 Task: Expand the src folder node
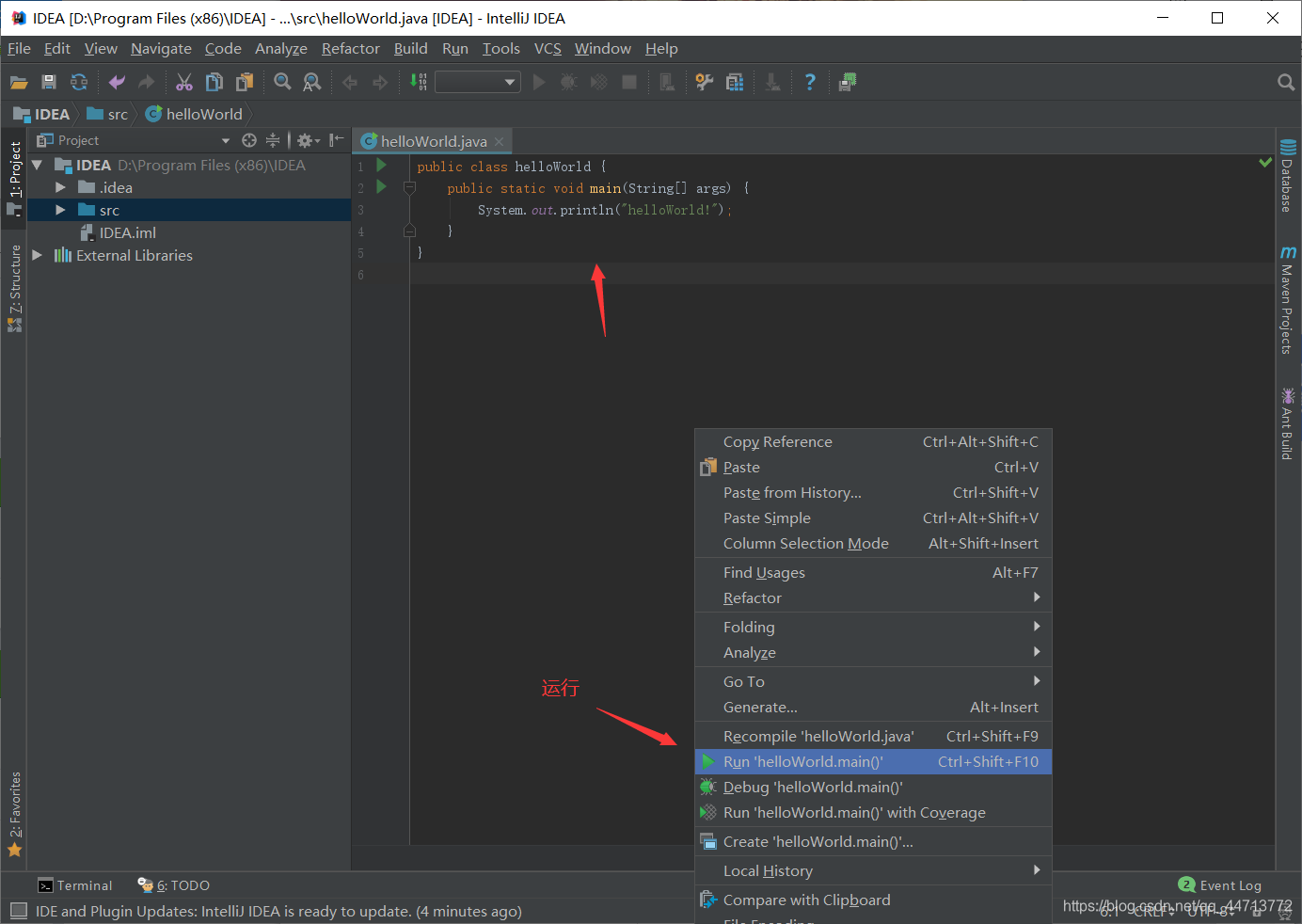click(60, 210)
